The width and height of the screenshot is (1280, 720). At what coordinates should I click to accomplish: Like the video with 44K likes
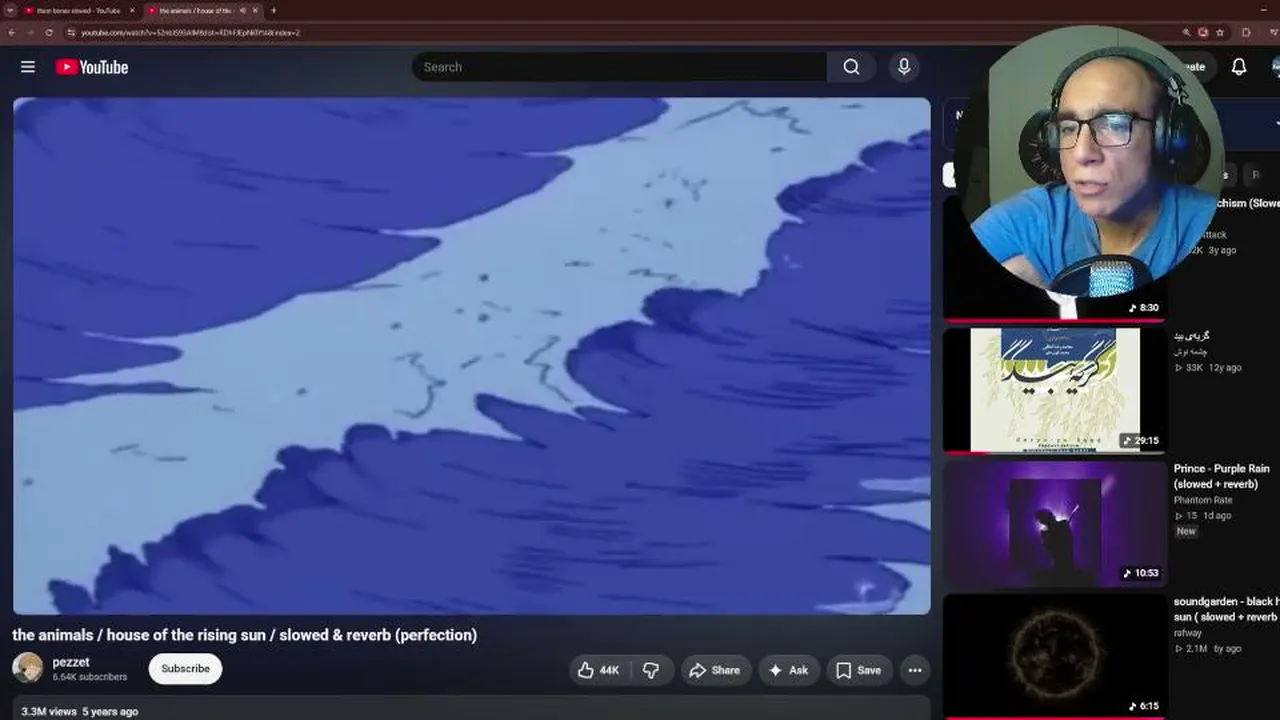click(599, 670)
